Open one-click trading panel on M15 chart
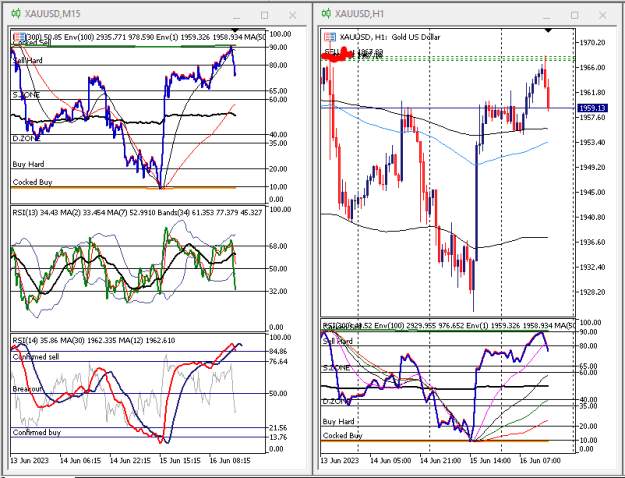625x478 pixels. 19,37
